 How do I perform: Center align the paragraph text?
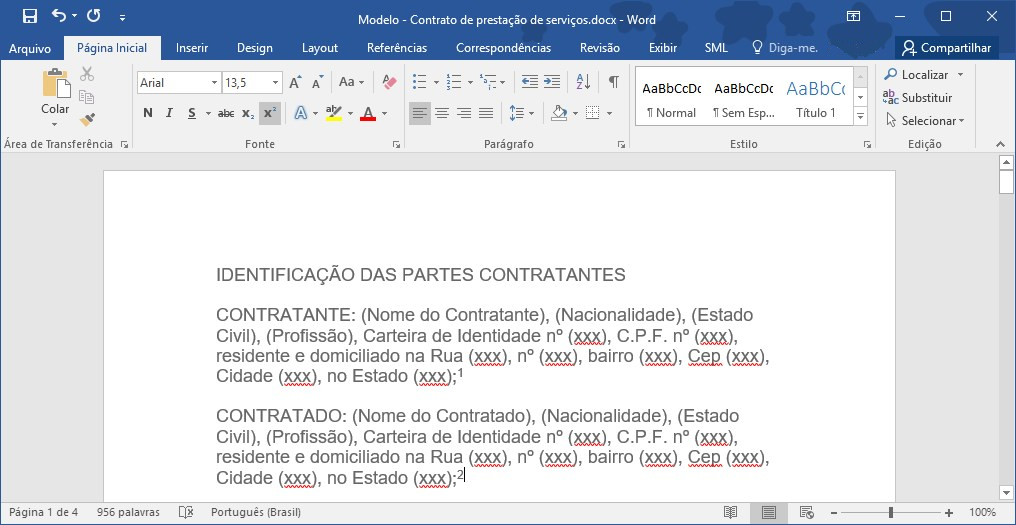coord(442,113)
